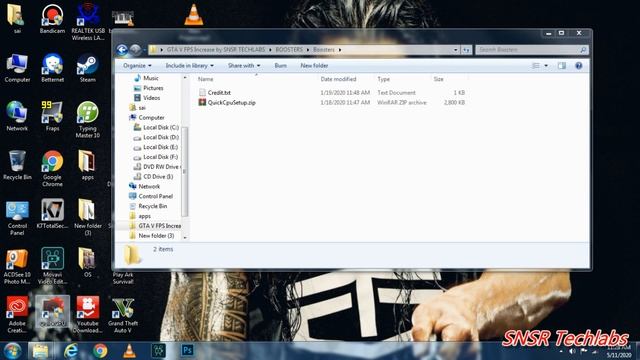Viewport: 640px width, 360px height.
Task: Open Photoshop from the taskbar
Action: coord(187,350)
